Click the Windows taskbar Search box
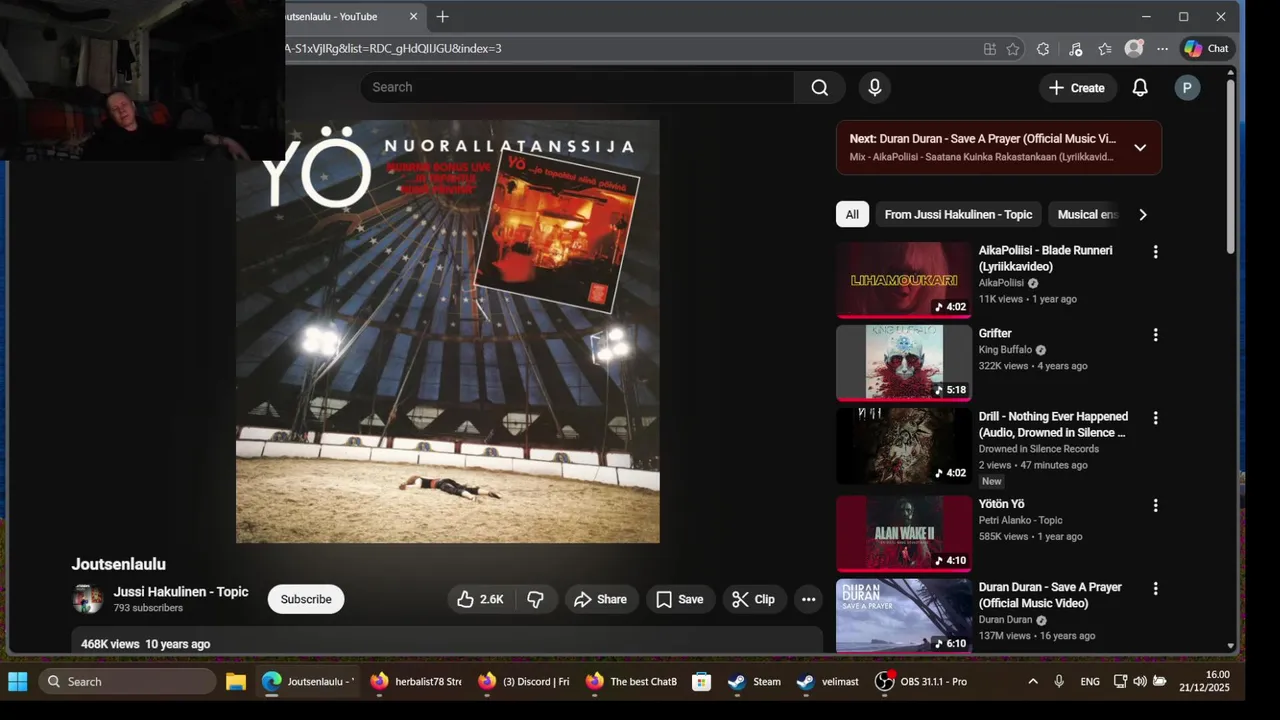This screenshot has height=720, width=1280. (127, 682)
